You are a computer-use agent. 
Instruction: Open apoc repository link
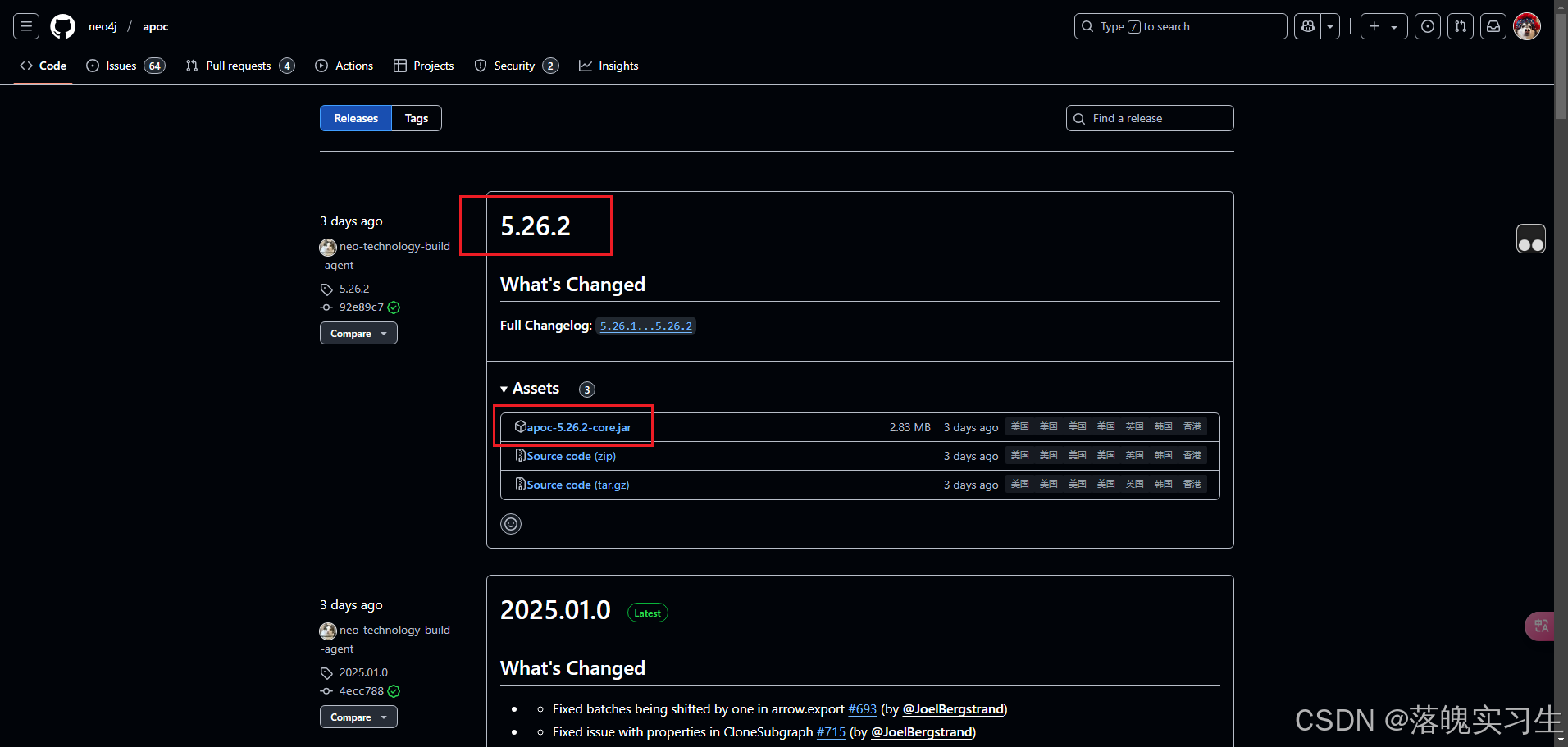[x=156, y=26]
